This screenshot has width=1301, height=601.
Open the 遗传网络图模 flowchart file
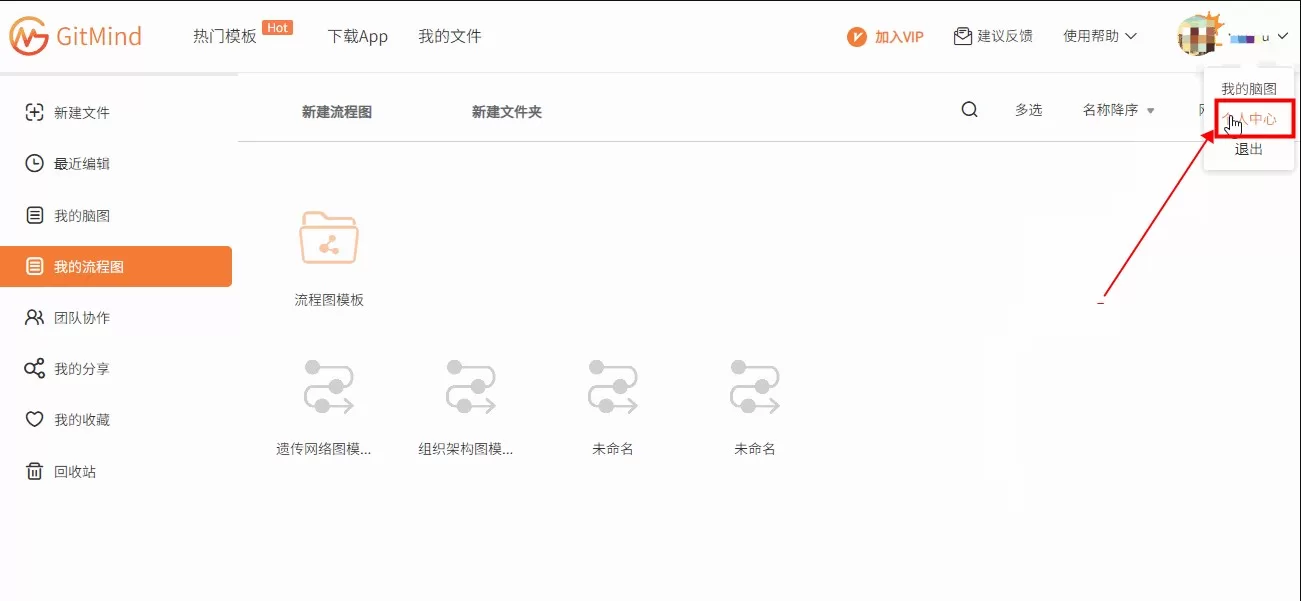[329, 387]
